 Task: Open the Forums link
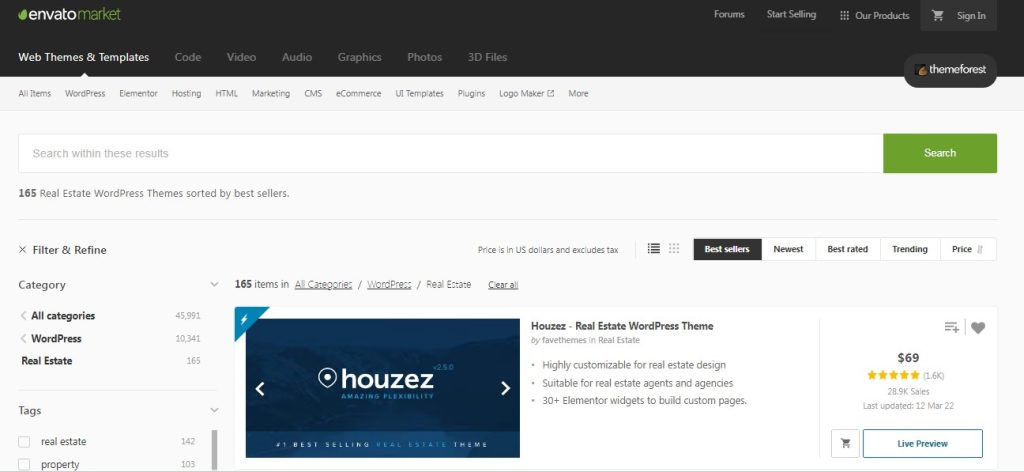point(729,14)
